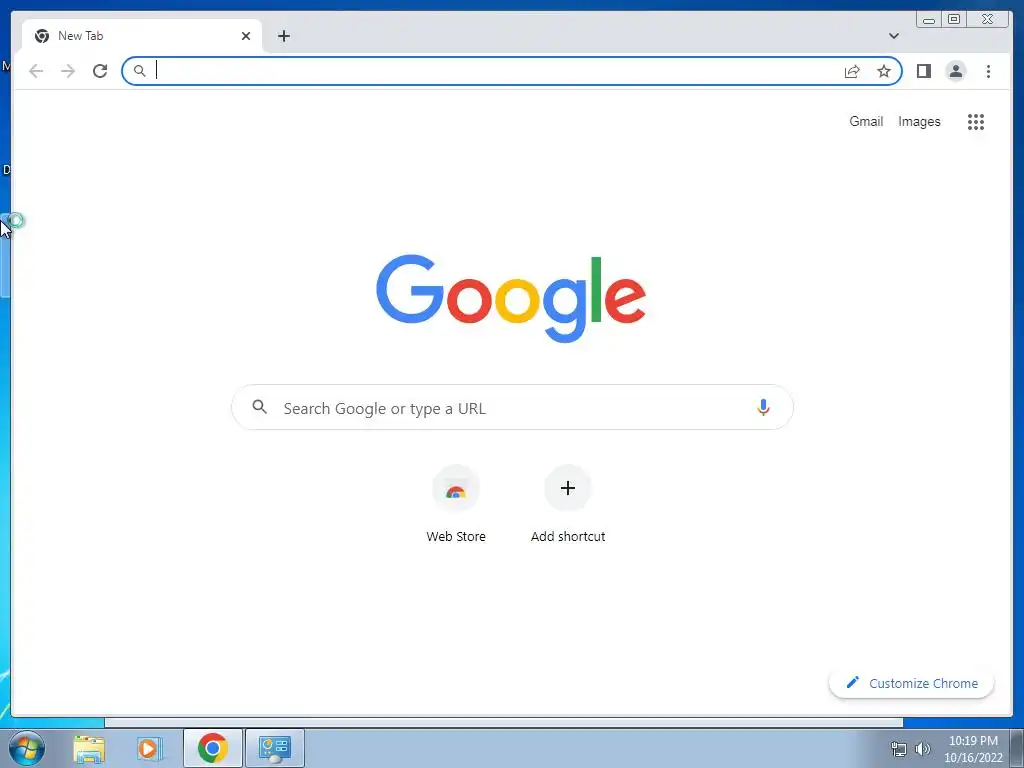
Task: Open the profile avatar menu
Action: [955, 71]
